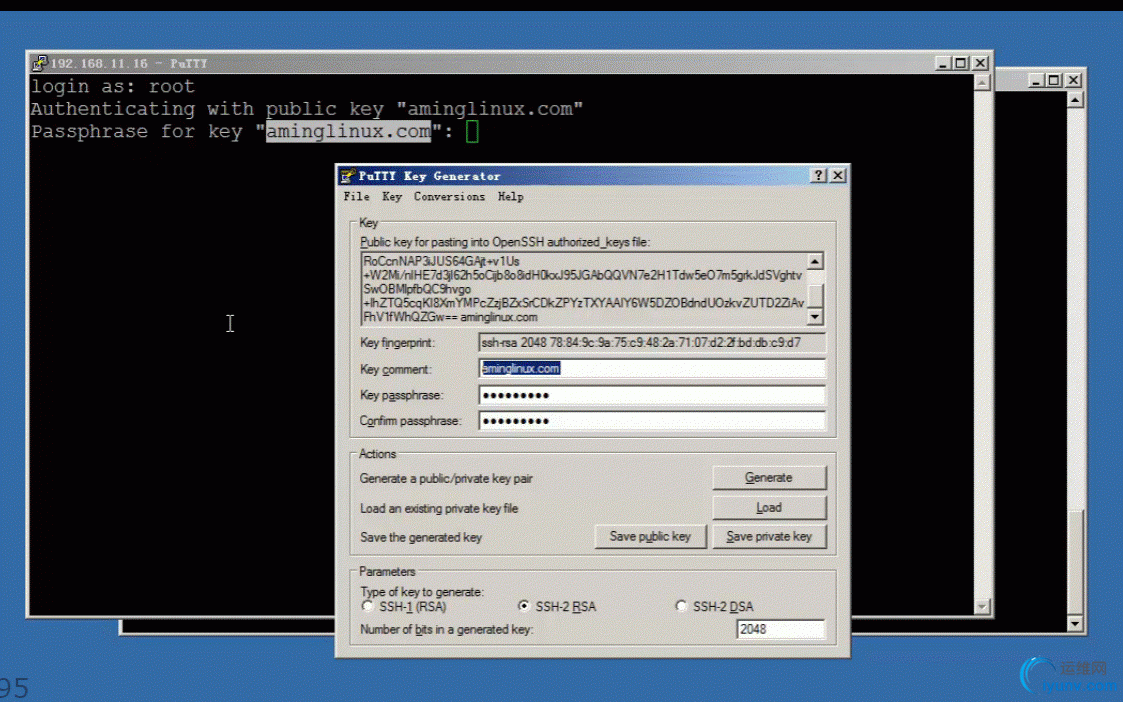Click Save public key
This screenshot has height=702, width=1123.
(x=650, y=537)
